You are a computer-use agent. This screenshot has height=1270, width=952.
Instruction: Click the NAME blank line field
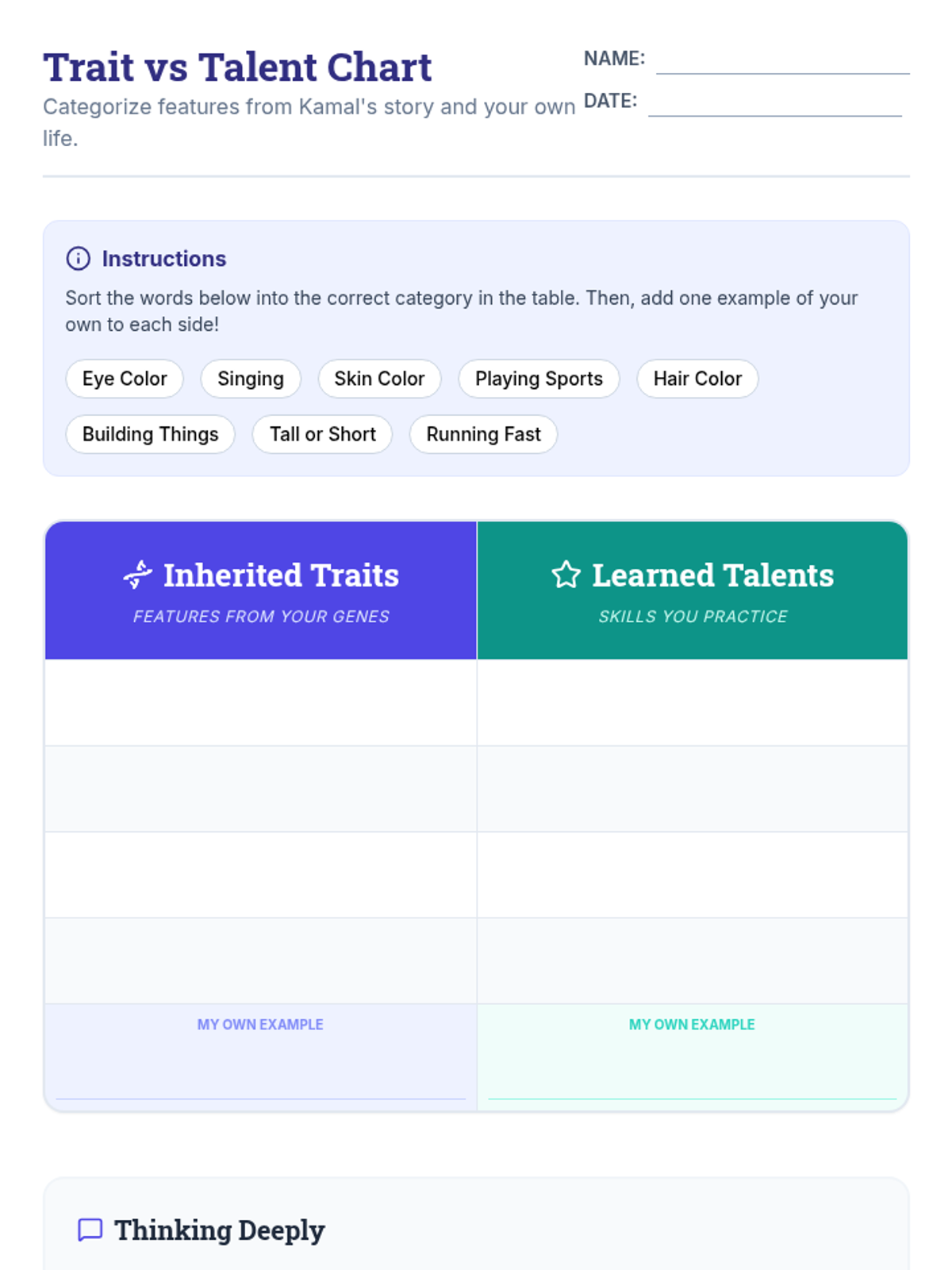click(783, 60)
